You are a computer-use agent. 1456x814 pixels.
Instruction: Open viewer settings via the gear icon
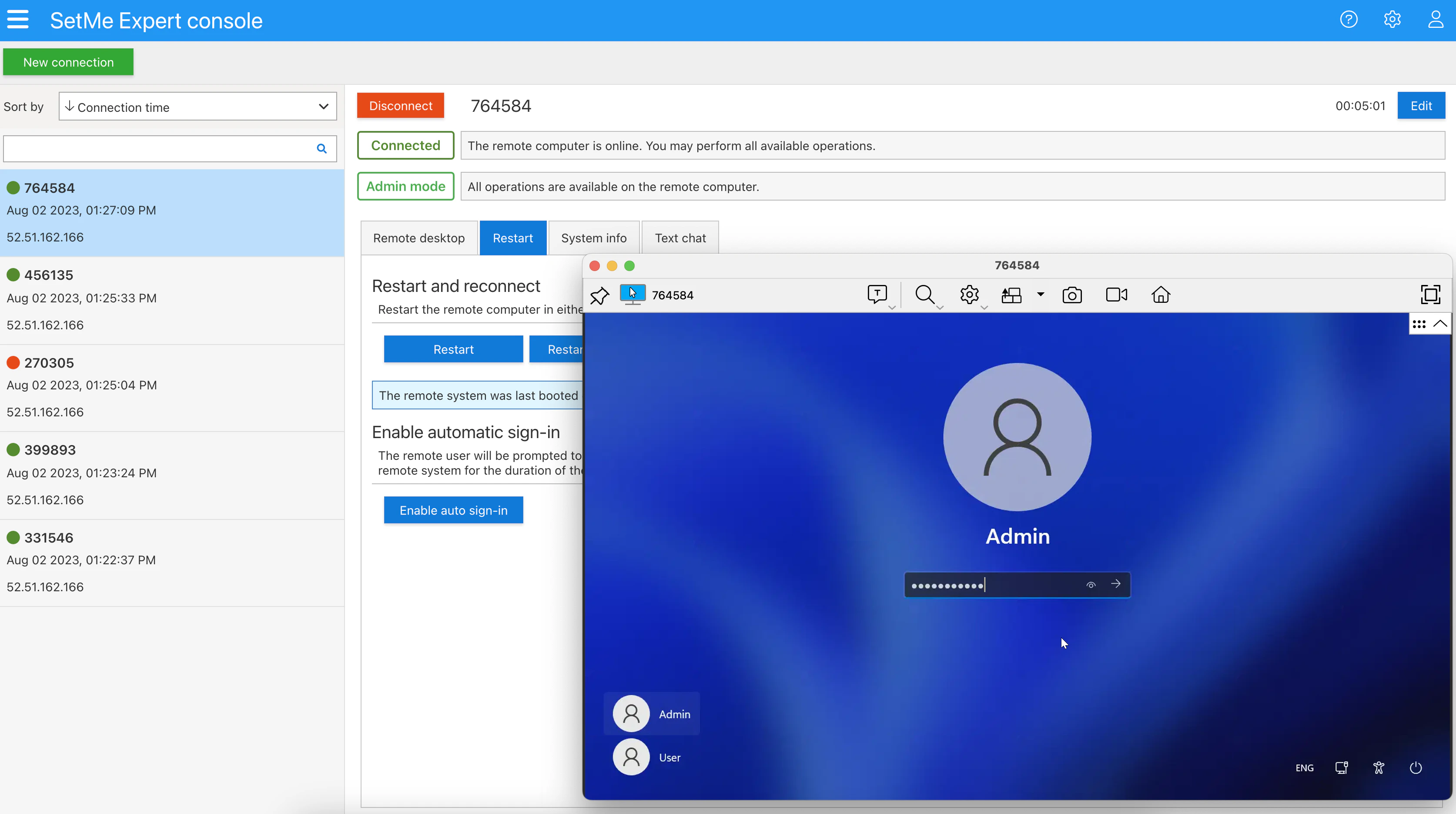(x=969, y=295)
